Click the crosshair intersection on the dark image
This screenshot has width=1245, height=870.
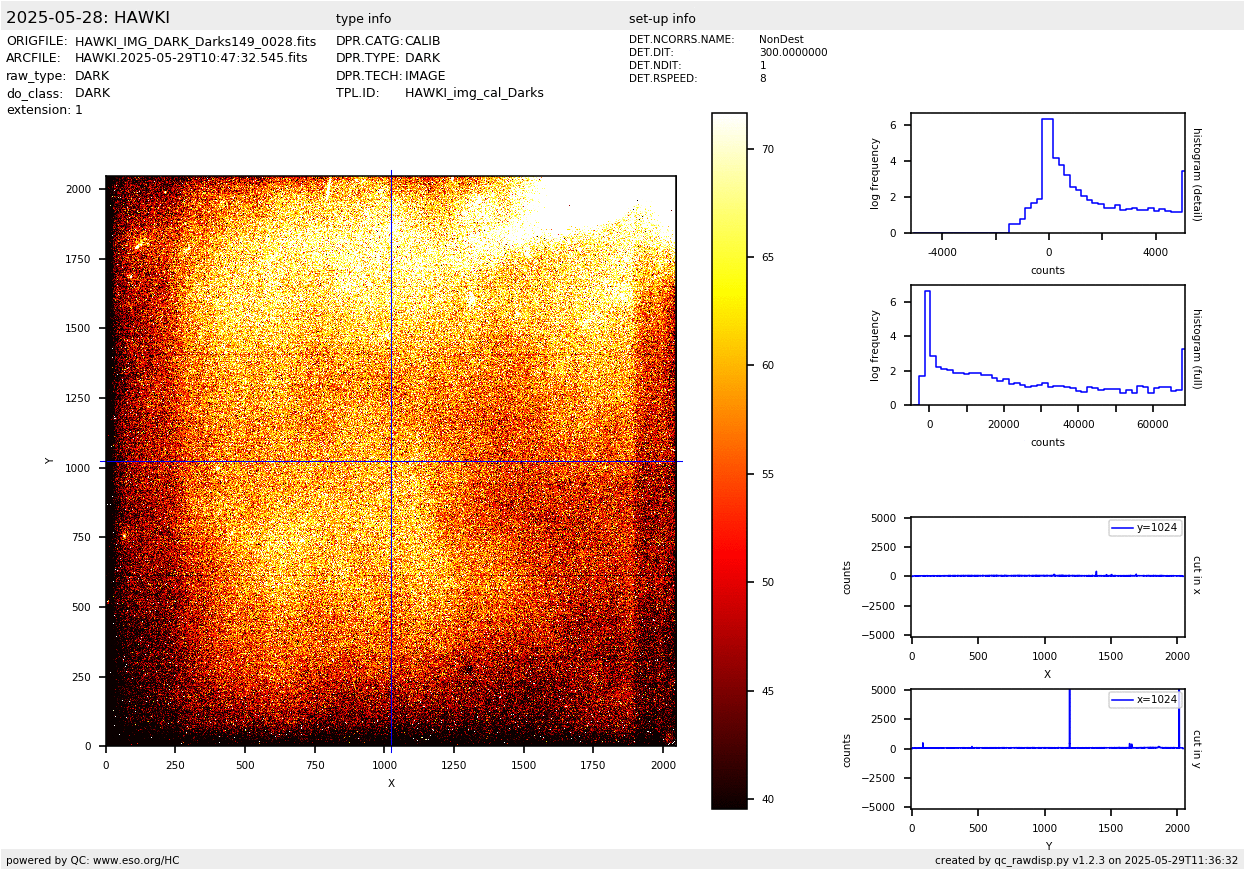(391, 461)
